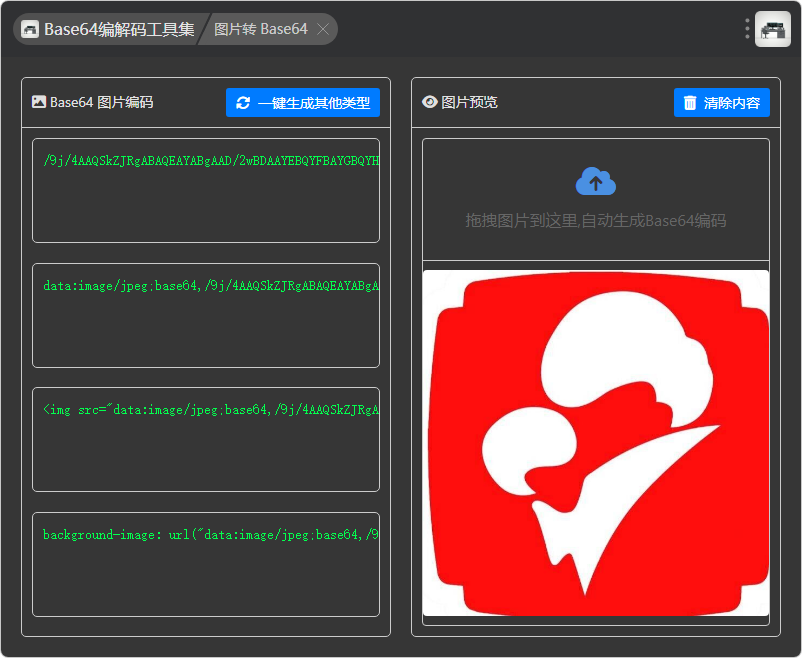Viewport: 802px width, 658px height.
Task: Click the plugin avatar icon top right
Action: [773, 29]
